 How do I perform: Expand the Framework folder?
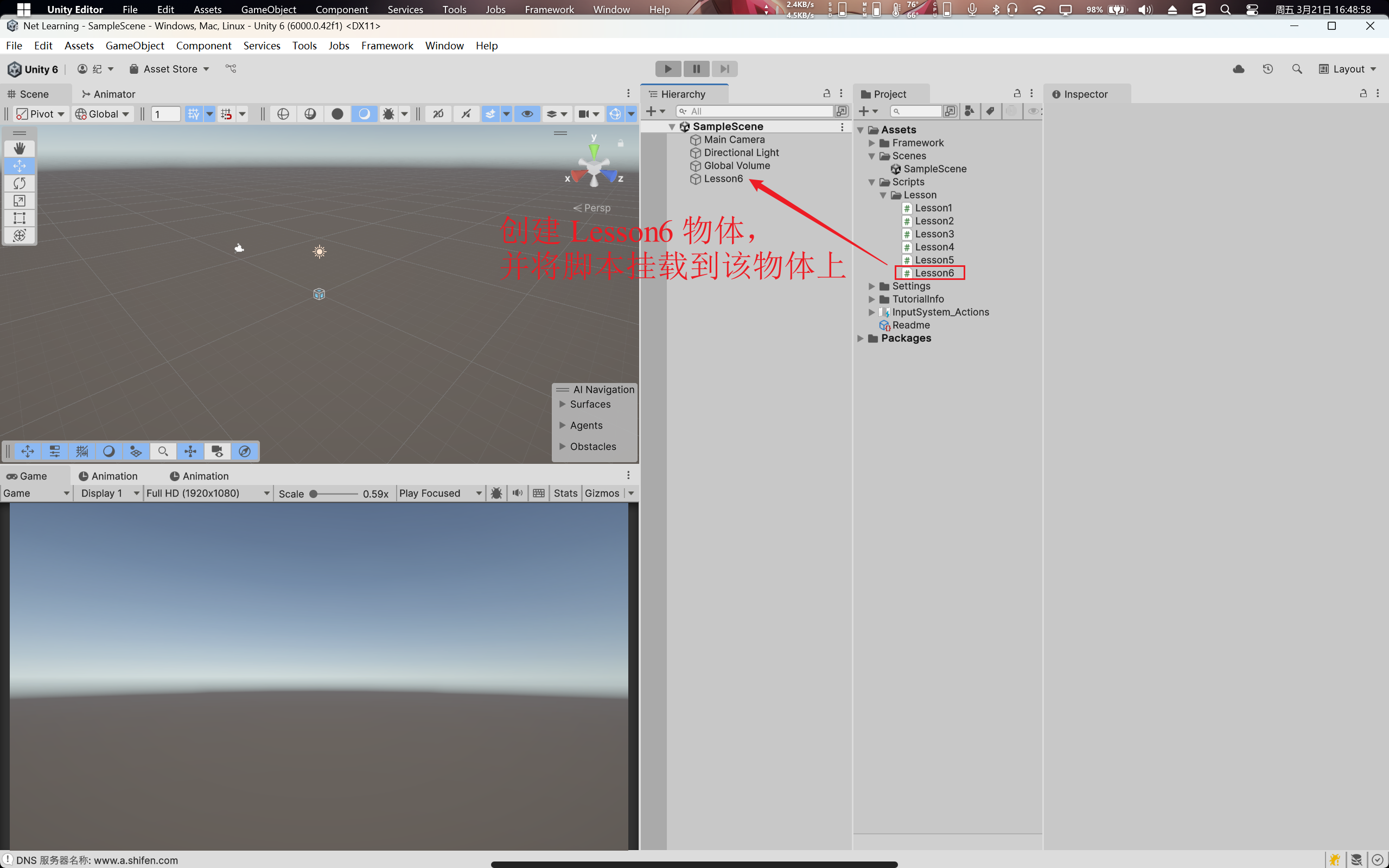(872, 143)
